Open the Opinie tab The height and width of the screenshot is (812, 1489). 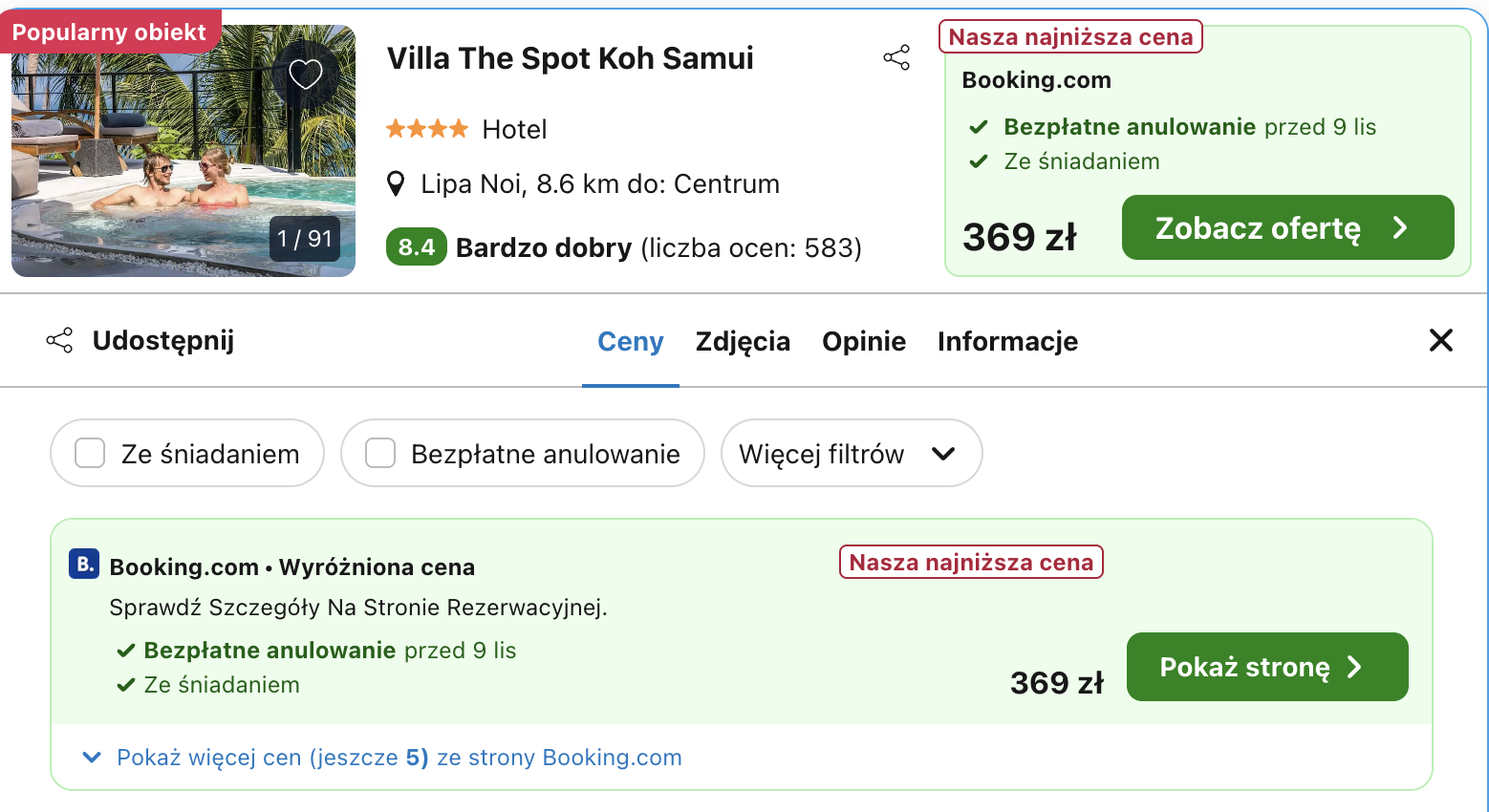[864, 342]
